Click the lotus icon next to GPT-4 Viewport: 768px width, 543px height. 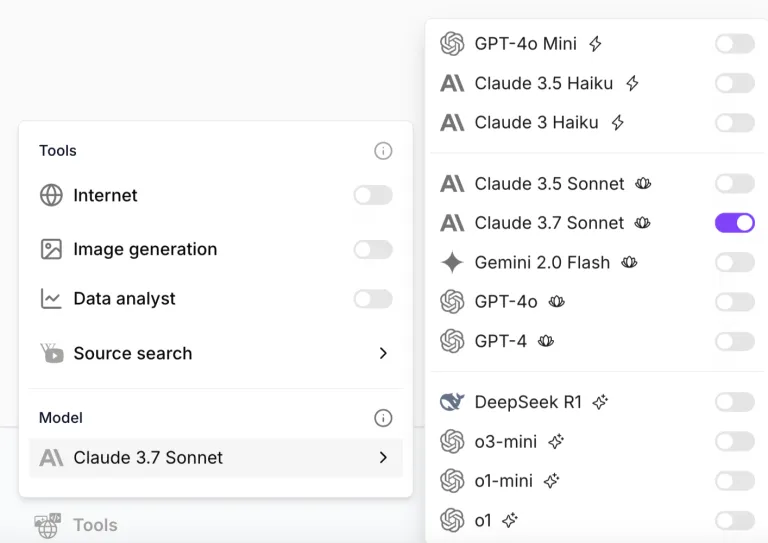(546, 341)
